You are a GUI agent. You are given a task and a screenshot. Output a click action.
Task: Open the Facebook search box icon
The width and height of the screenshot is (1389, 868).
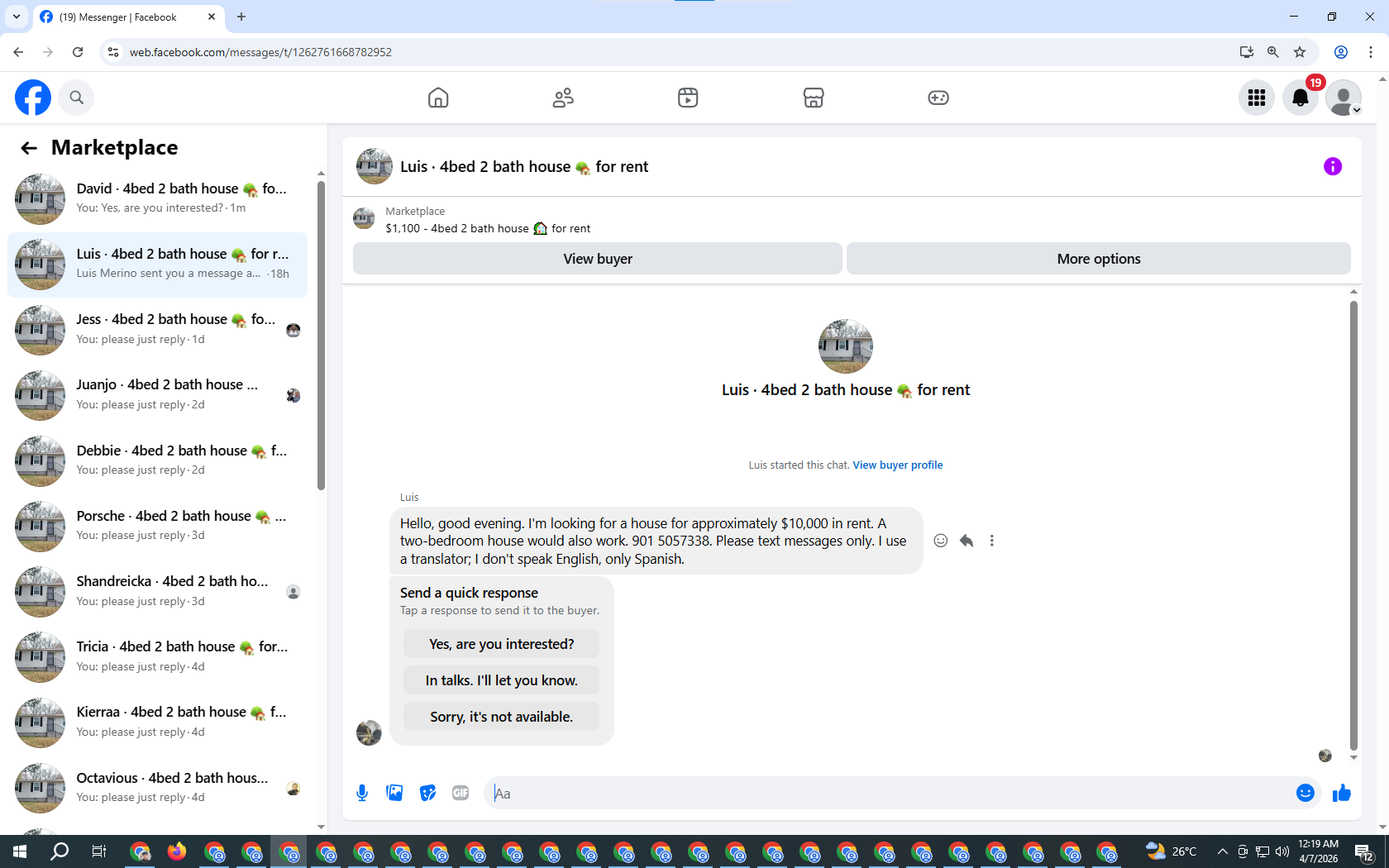pyautogui.click(x=77, y=98)
